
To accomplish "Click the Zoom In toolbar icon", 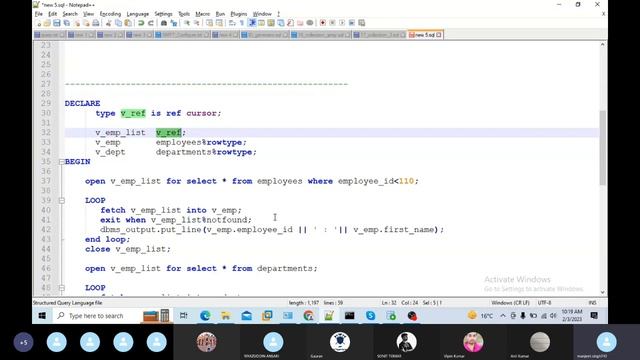I will [187, 23].
